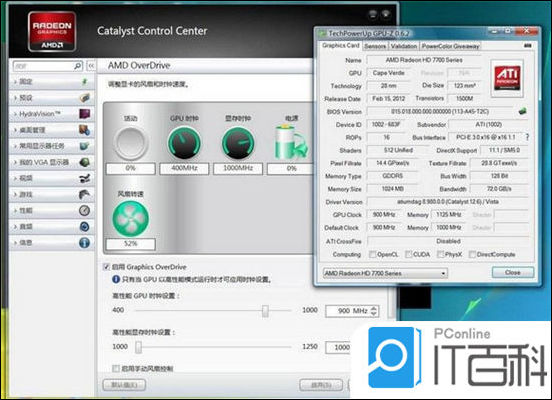Click the 我的 VGA 显示器 monitor icon
552x400 pixels.
tap(84, 162)
